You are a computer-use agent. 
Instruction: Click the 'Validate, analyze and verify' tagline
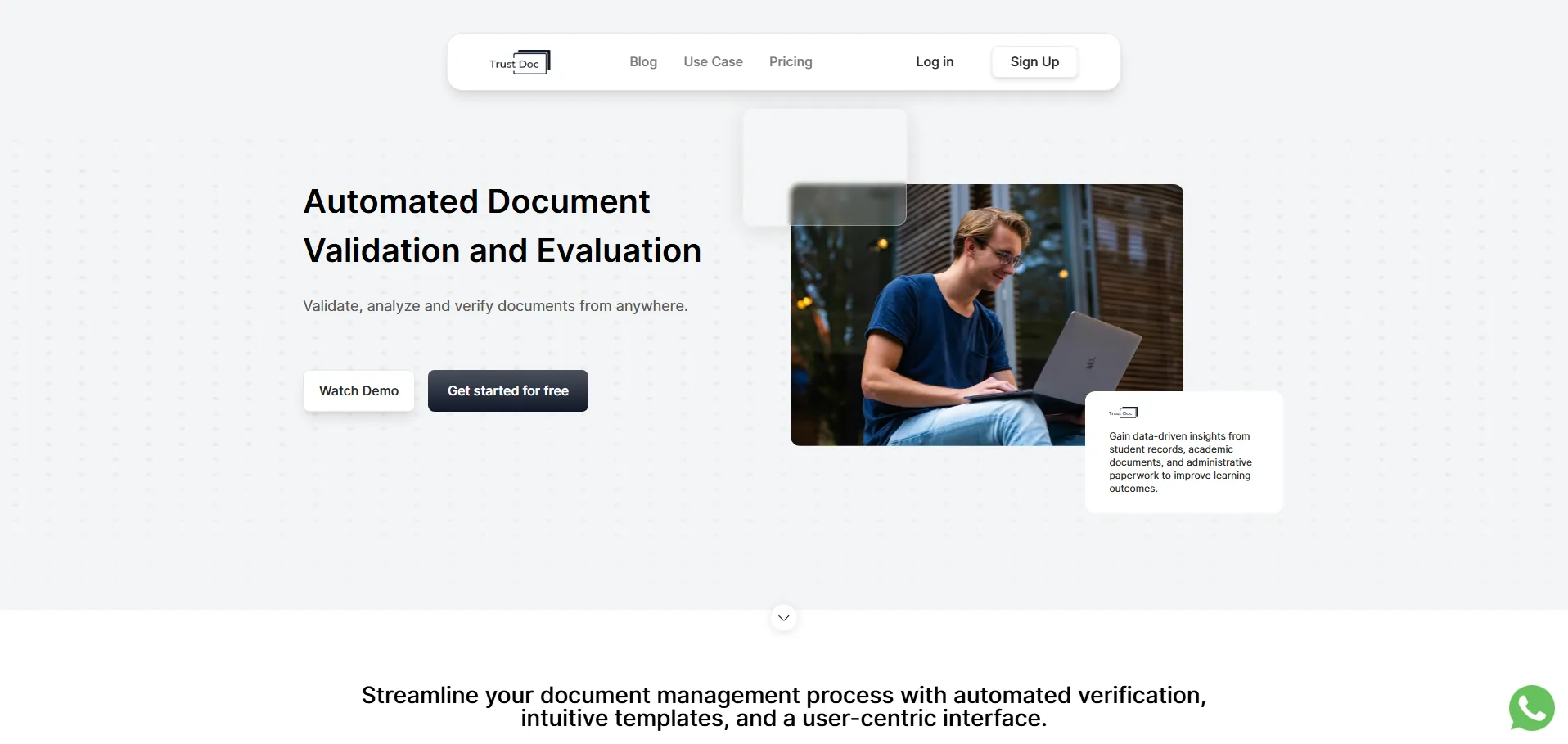click(x=495, y=306)
